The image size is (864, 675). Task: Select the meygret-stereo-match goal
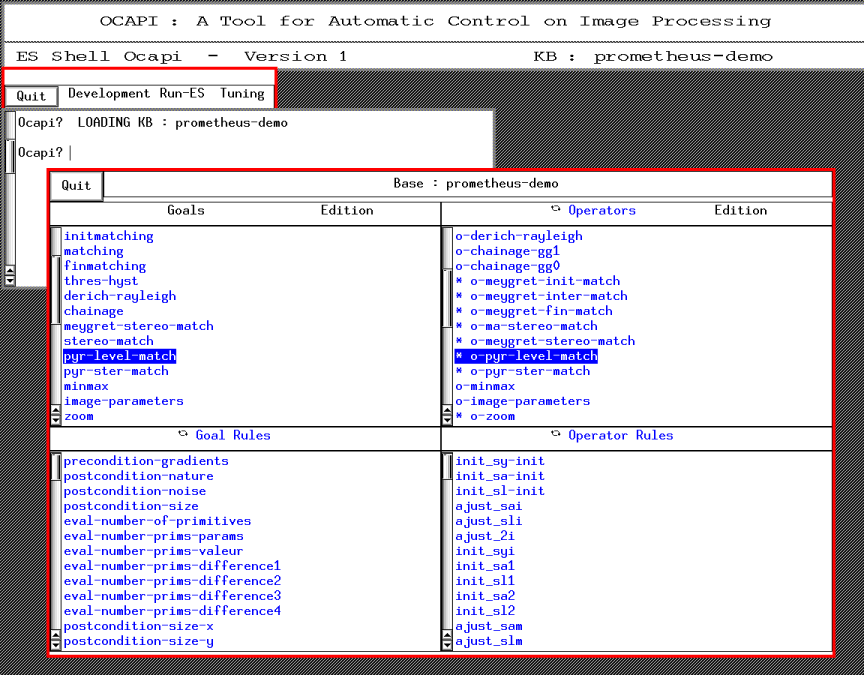point(139,326)
